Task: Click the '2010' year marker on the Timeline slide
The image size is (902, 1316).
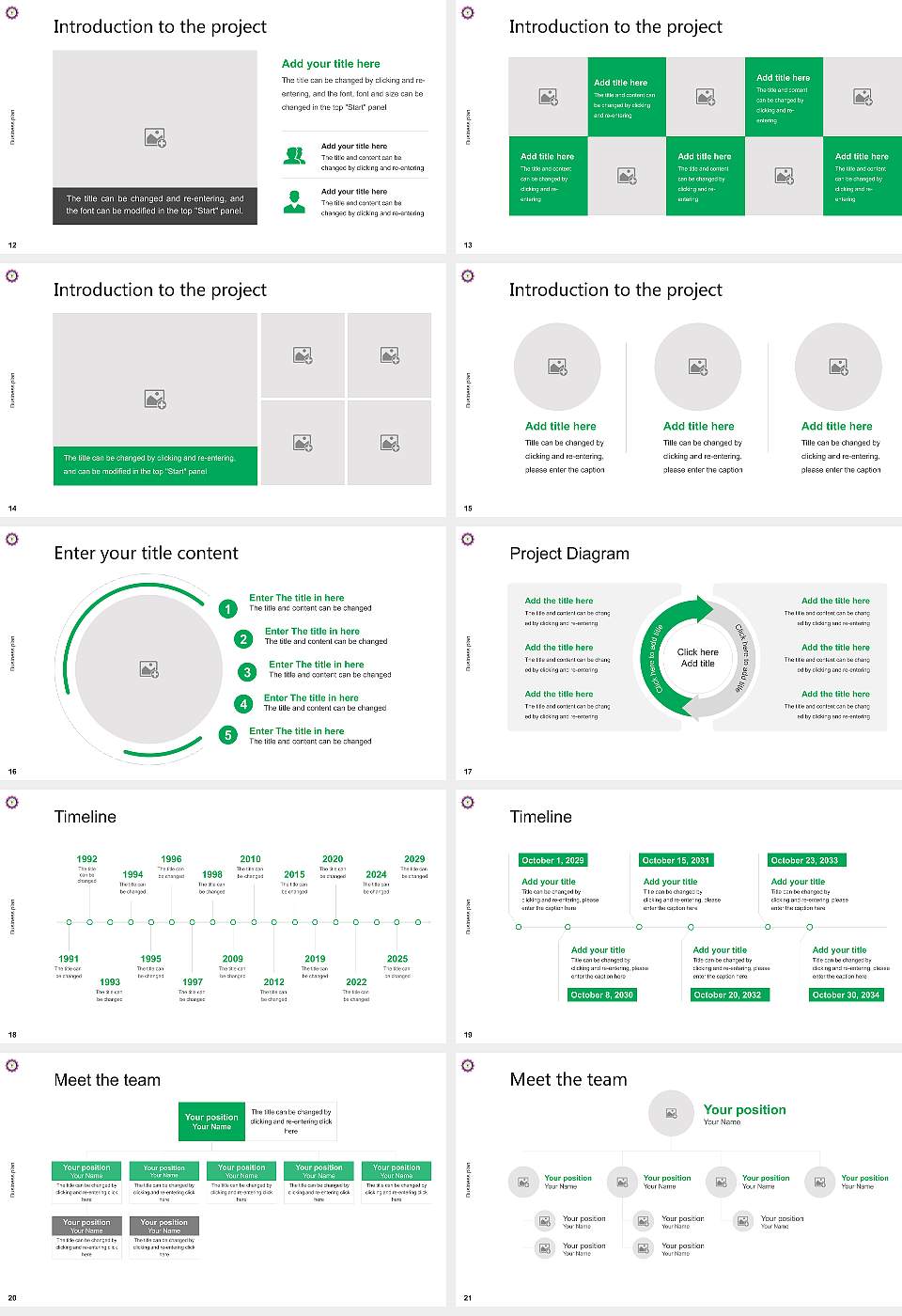Action: pyautogui.click(x=249, y=858)
